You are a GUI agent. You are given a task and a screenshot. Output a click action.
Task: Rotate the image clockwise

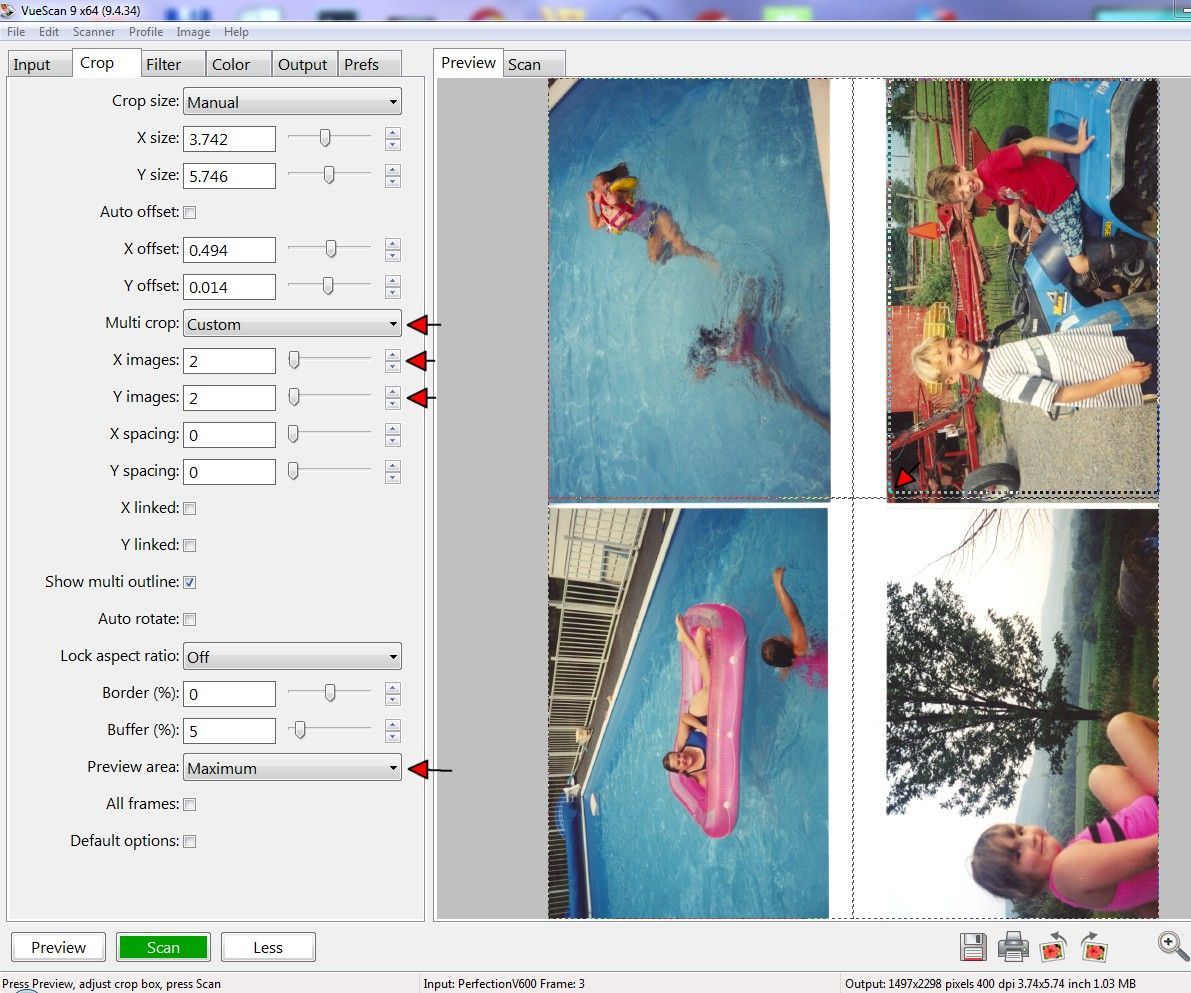pos(1093,946)
